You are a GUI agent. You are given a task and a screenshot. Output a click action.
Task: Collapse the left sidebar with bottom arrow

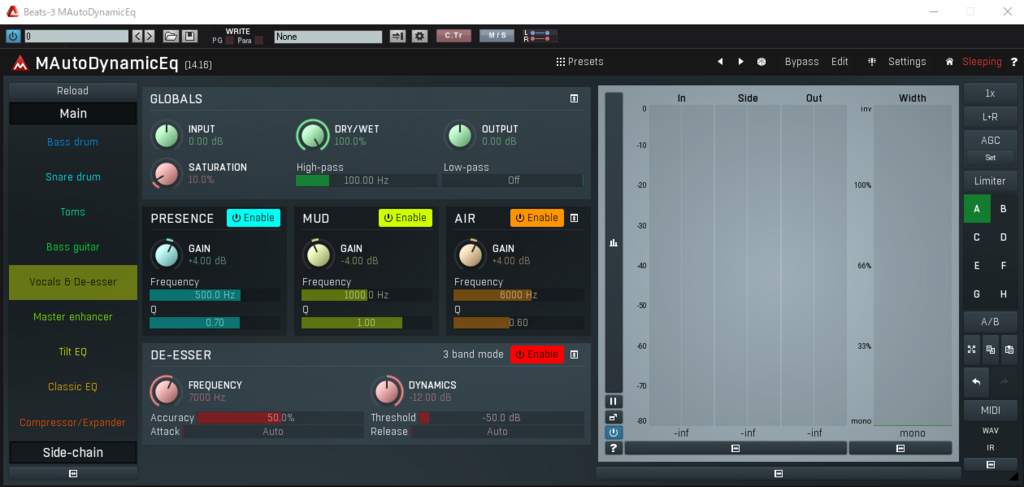pyautogui.click(x=73, y=473)
